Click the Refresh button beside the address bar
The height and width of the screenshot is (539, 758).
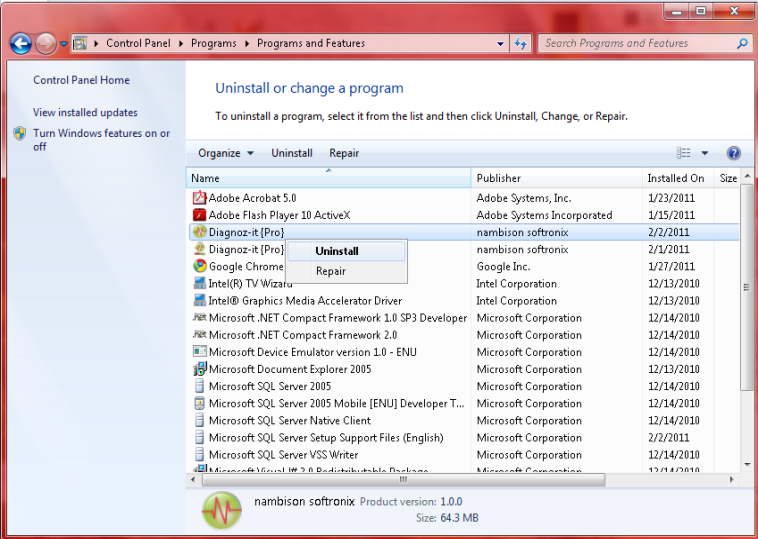(x=521, y=44)
